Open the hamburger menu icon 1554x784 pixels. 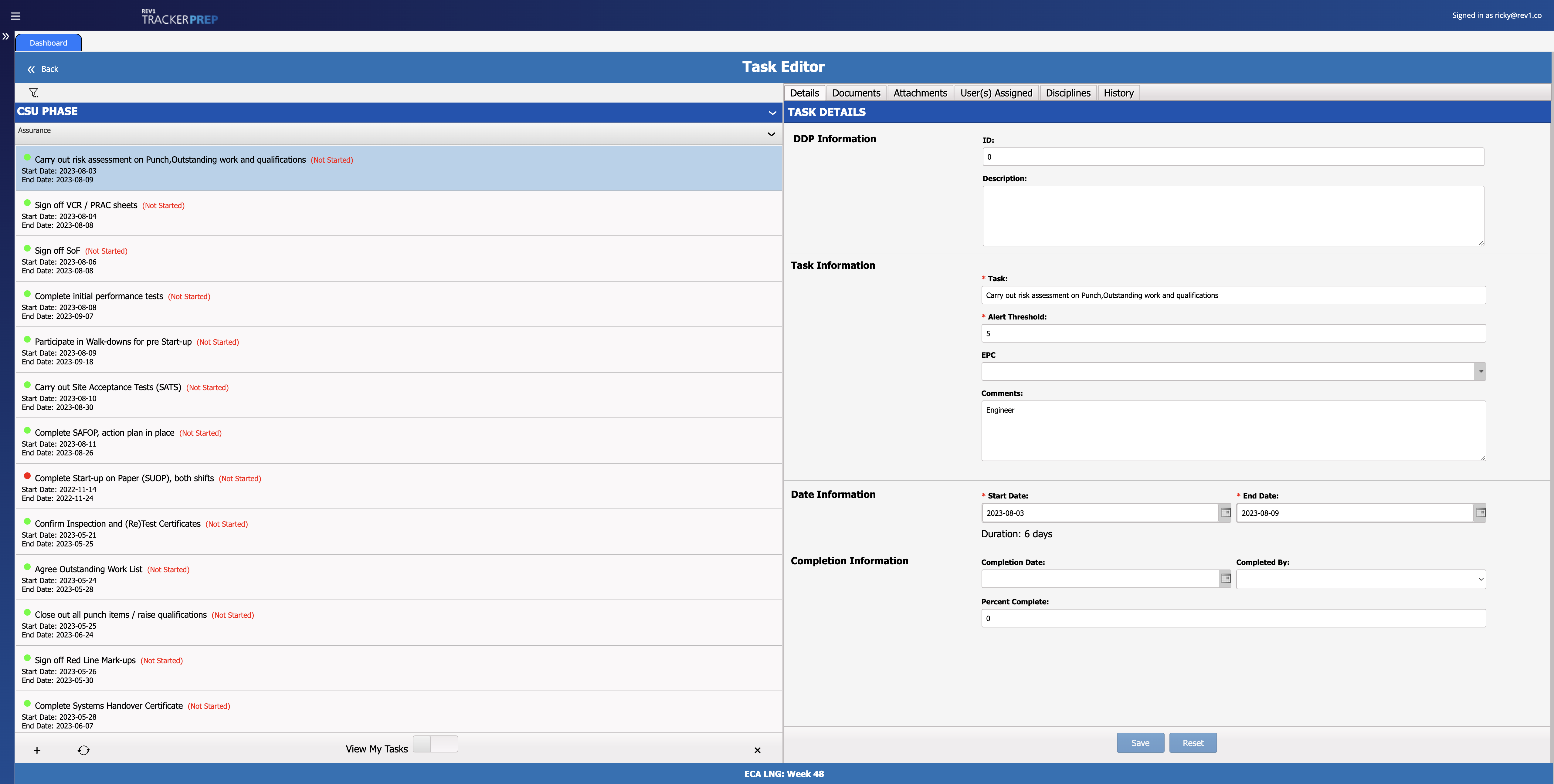point(16,16)
